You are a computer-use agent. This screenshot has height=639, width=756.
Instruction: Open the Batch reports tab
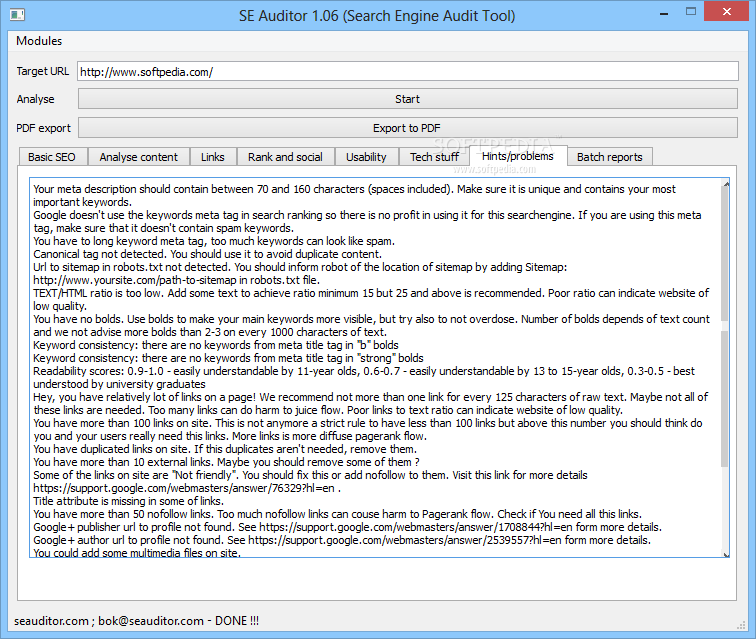click(609, 157)
